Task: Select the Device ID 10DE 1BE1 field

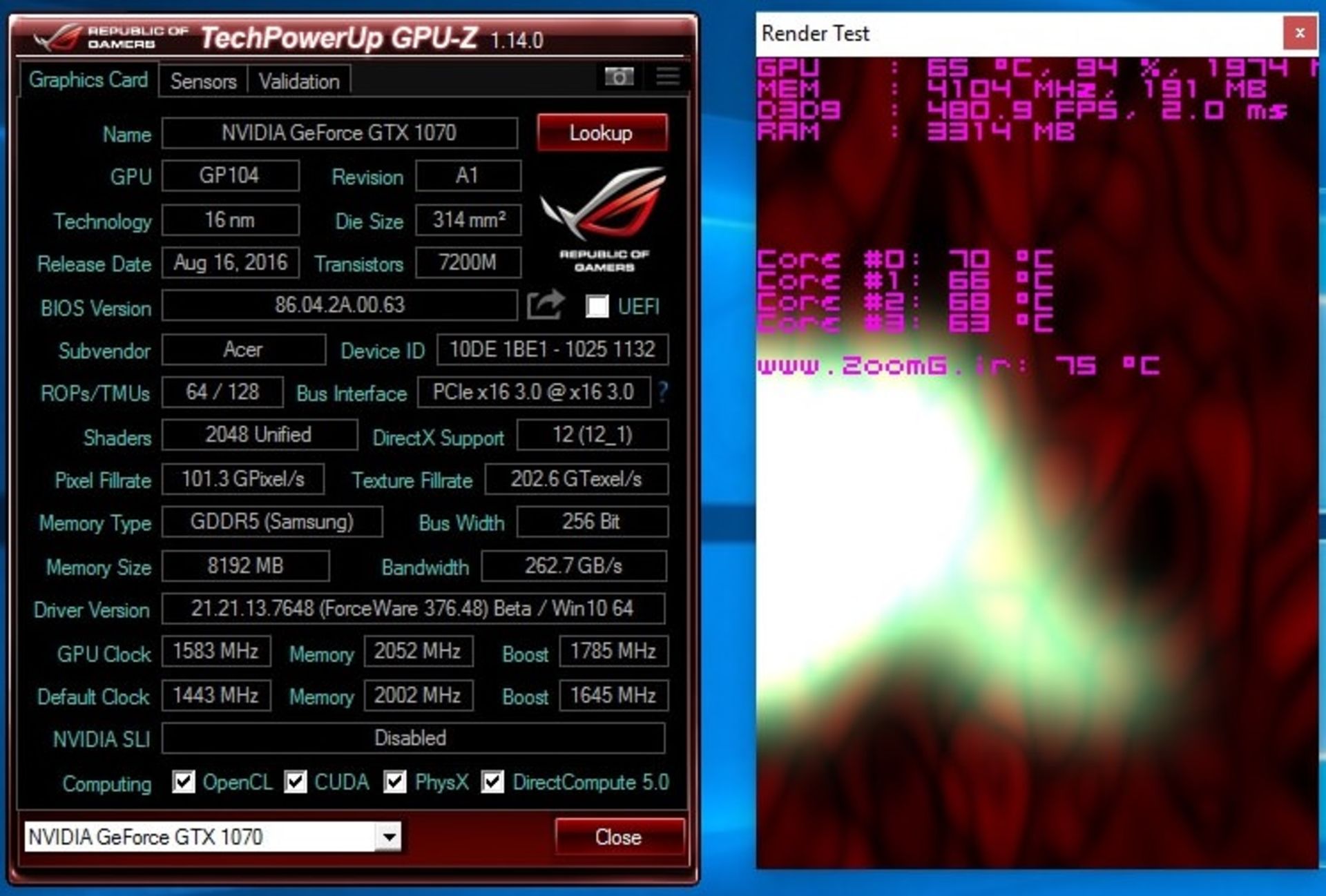Action: [x=552, y=349]
